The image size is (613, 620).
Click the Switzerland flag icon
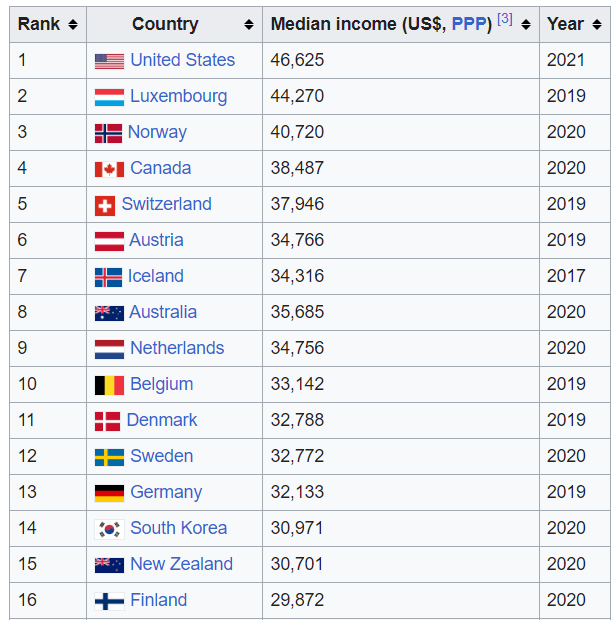point(105,206)
